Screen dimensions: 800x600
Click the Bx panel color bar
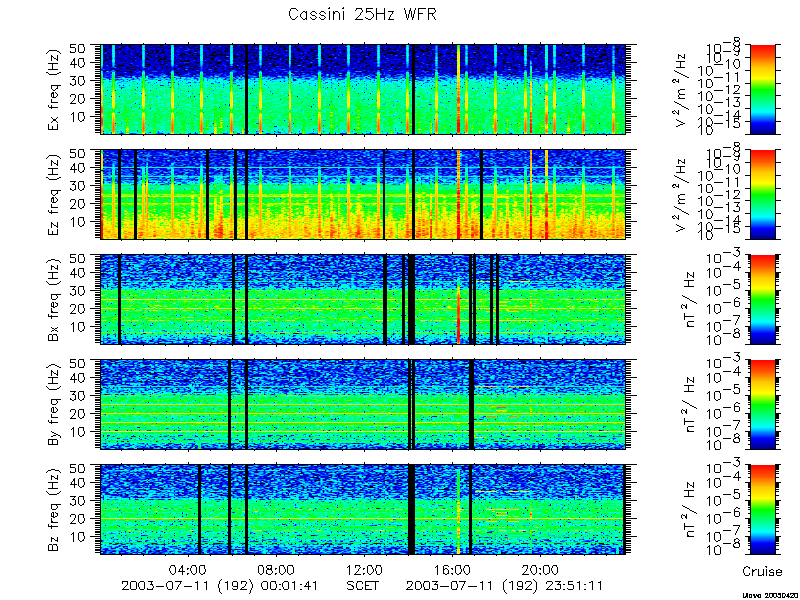pos(762,299)
